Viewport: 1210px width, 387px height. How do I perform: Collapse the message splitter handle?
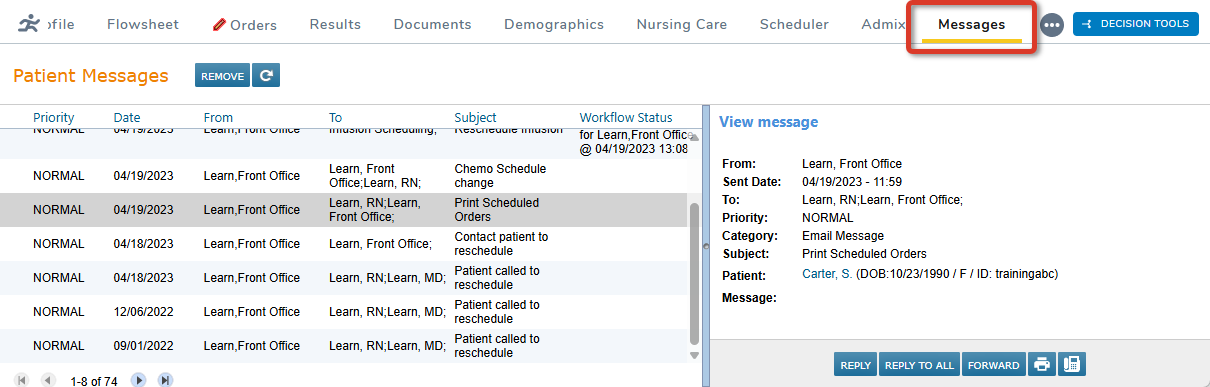pyautogui.click(x=705, y=245)
